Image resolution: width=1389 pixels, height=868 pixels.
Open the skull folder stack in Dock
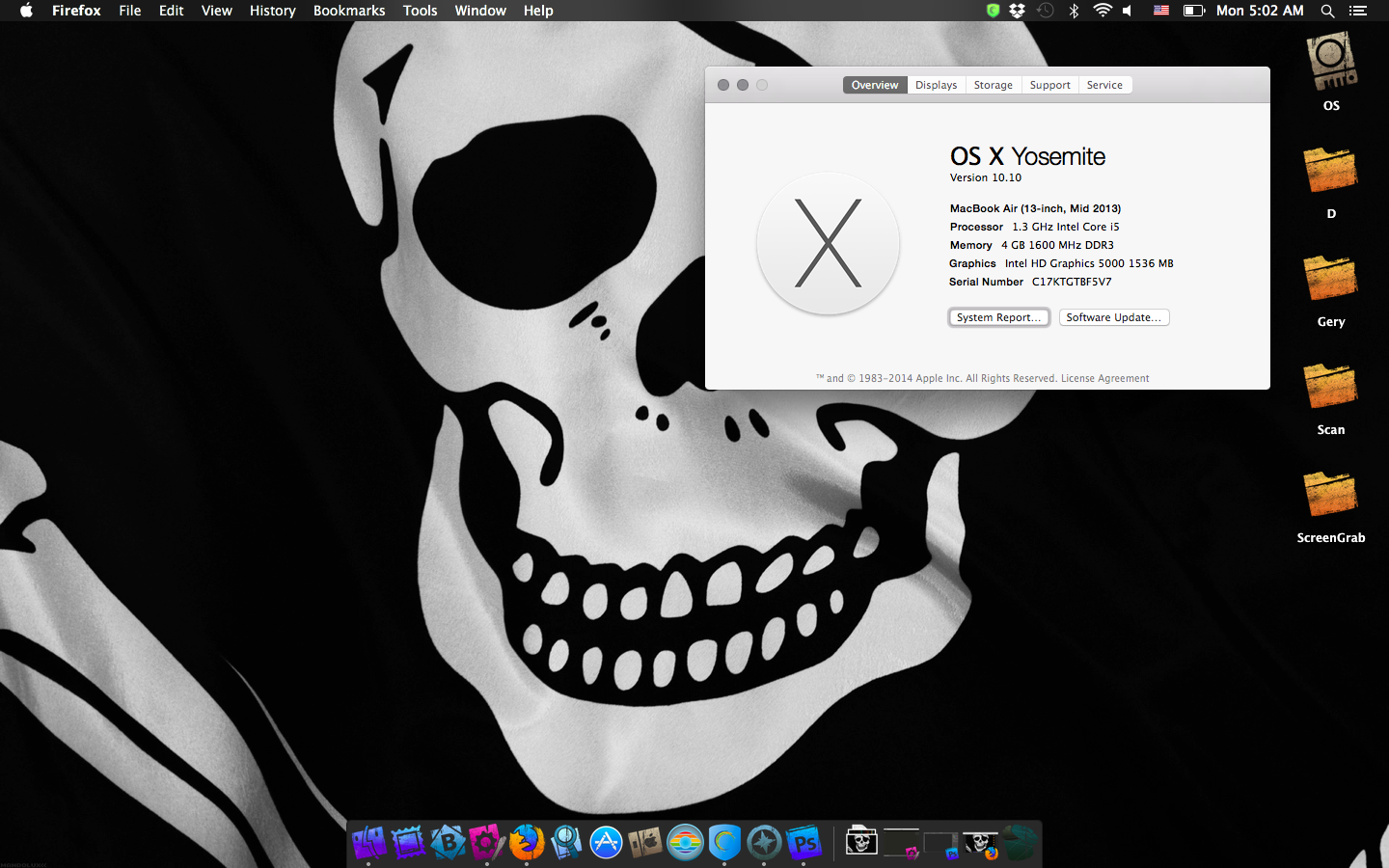861,842
